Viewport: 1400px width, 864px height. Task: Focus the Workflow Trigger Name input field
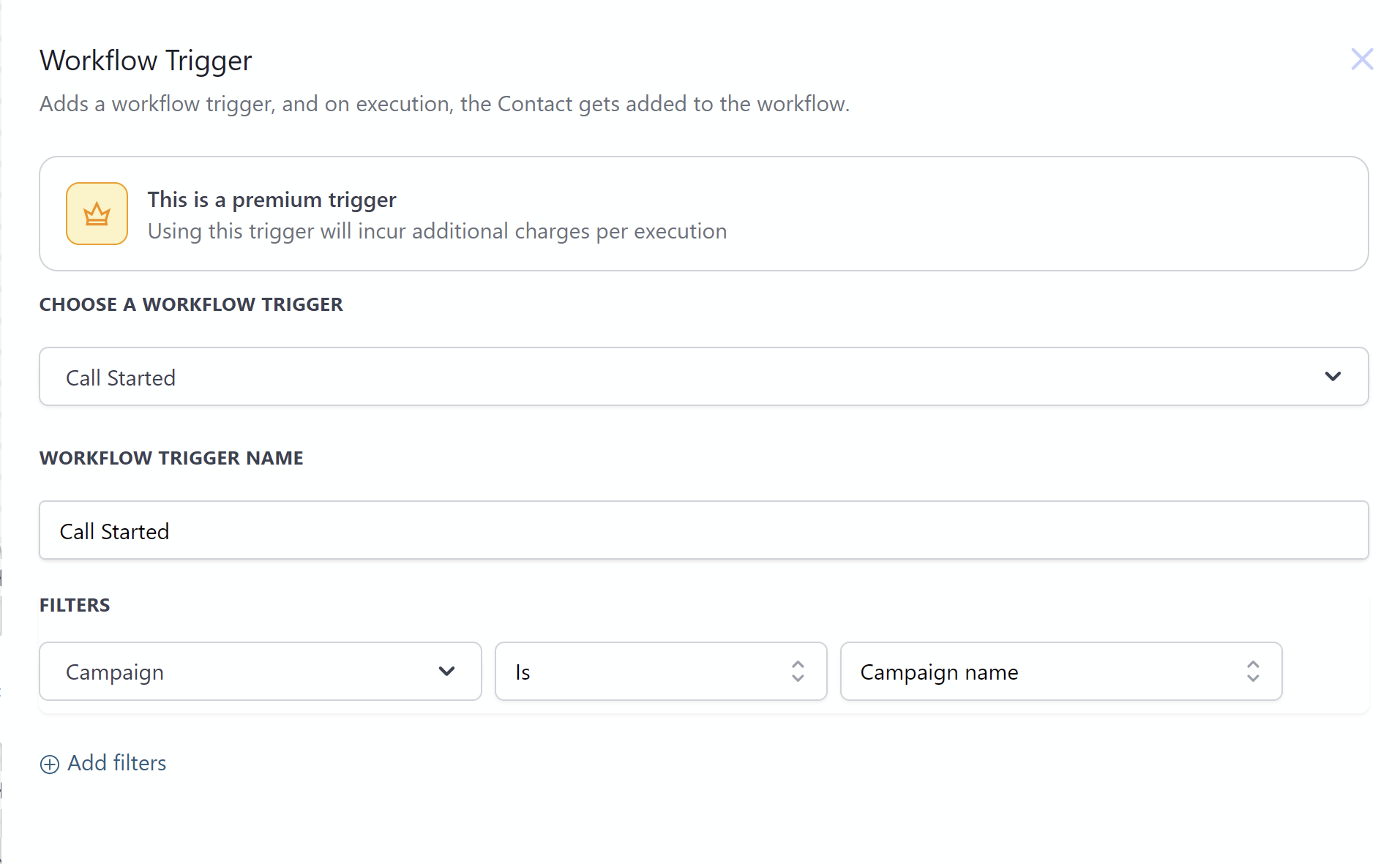click(x=703, y=530)
